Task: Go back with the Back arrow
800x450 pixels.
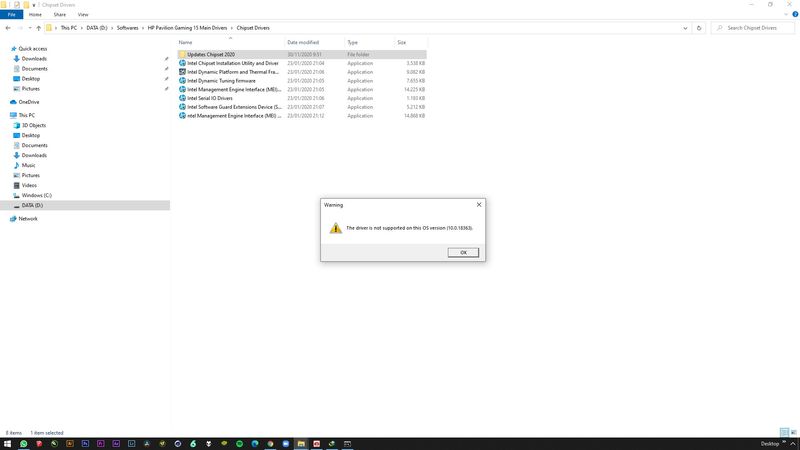Action: click(8, 28)
